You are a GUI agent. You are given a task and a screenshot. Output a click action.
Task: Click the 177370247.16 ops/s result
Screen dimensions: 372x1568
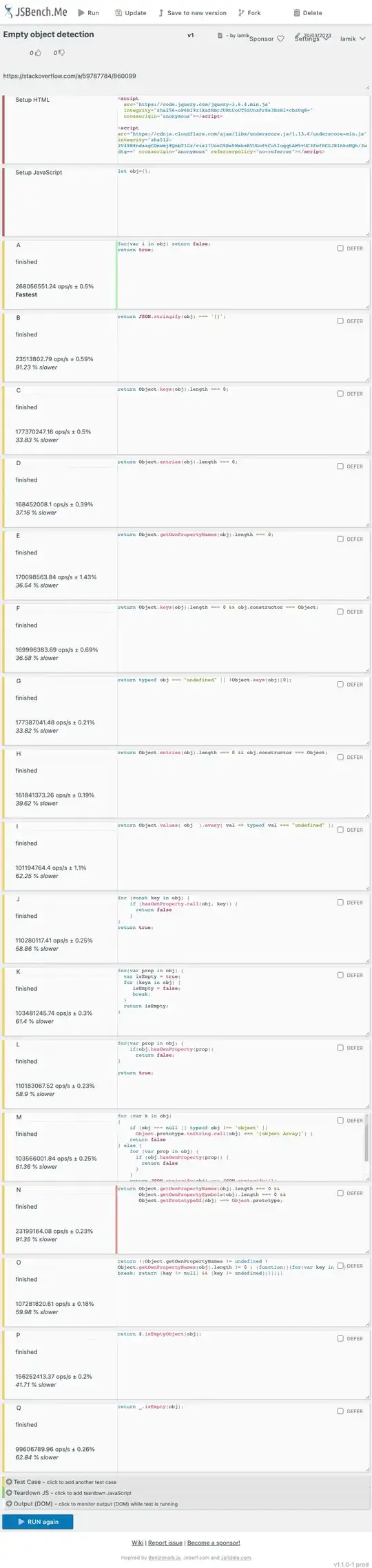click(x=53, y=432)
